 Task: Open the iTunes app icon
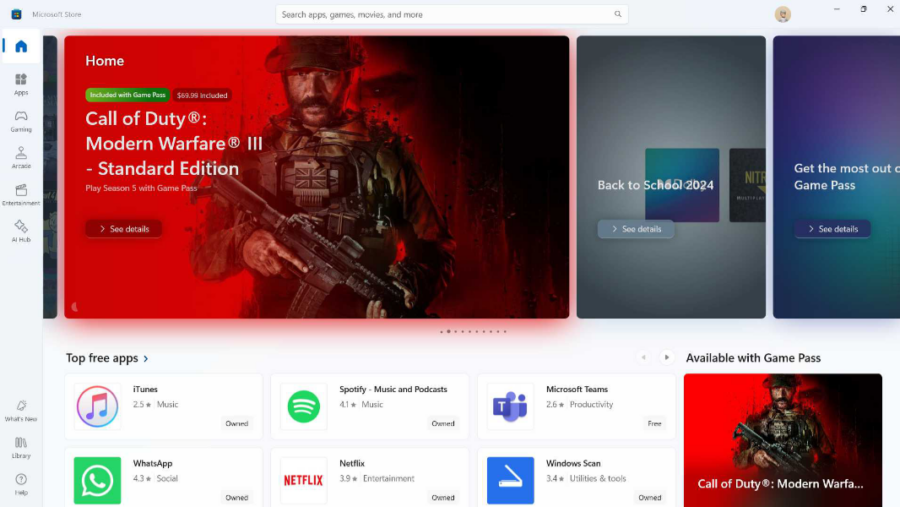coord(98,407)
